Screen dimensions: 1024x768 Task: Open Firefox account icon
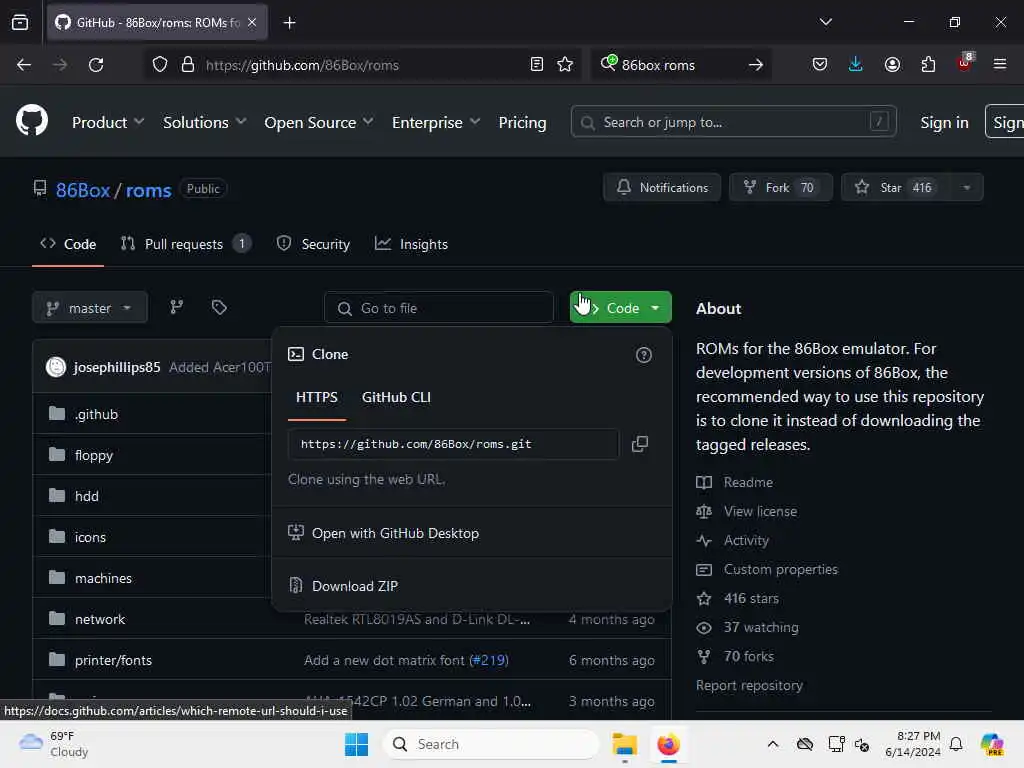coord(892,65)
